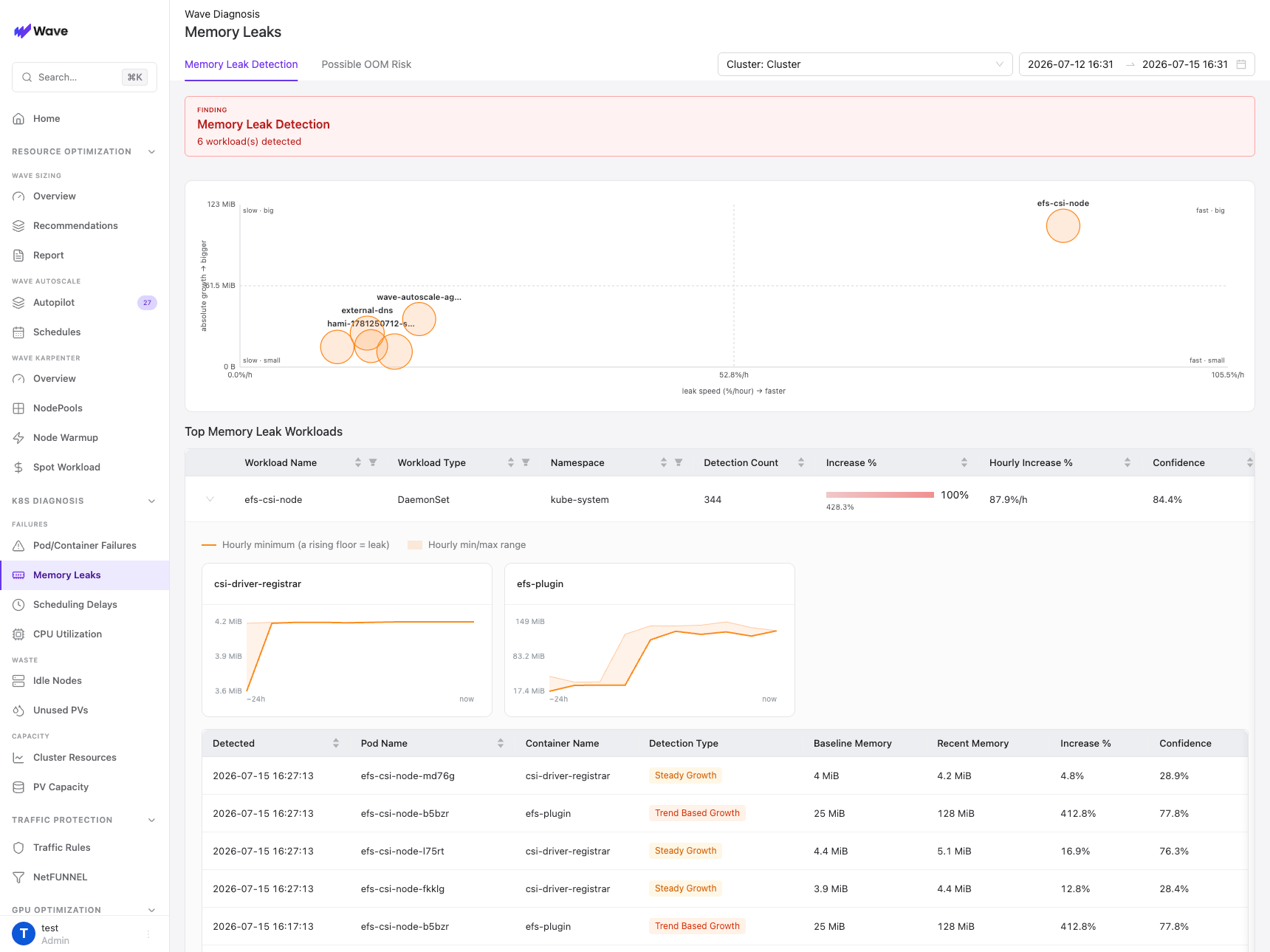The width and height of the screenshot is (1270, 952).
Task: Click the Wave logo icon
Action: tap(22, 31)
